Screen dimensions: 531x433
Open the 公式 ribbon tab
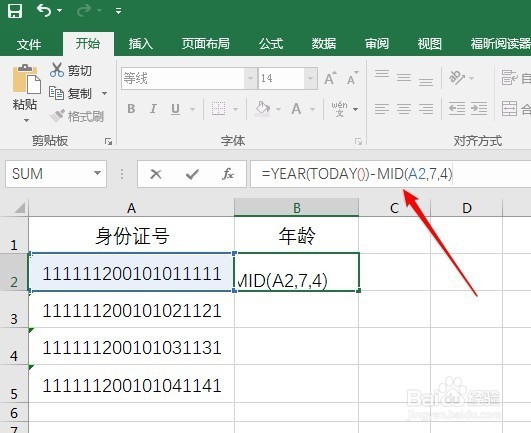[x=271, y=43]
